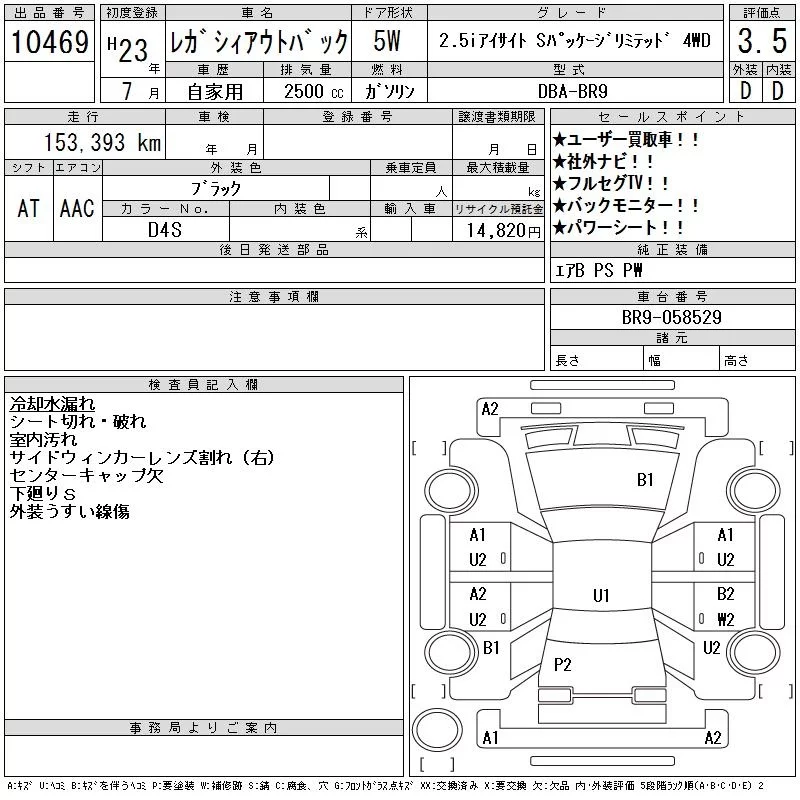
Task: Click the chassis number BR9-058529
Action: (671, 317)
